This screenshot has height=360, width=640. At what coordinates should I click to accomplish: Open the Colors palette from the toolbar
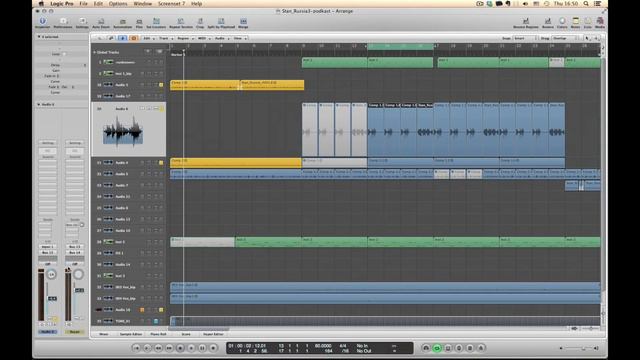tap(562, 22)
